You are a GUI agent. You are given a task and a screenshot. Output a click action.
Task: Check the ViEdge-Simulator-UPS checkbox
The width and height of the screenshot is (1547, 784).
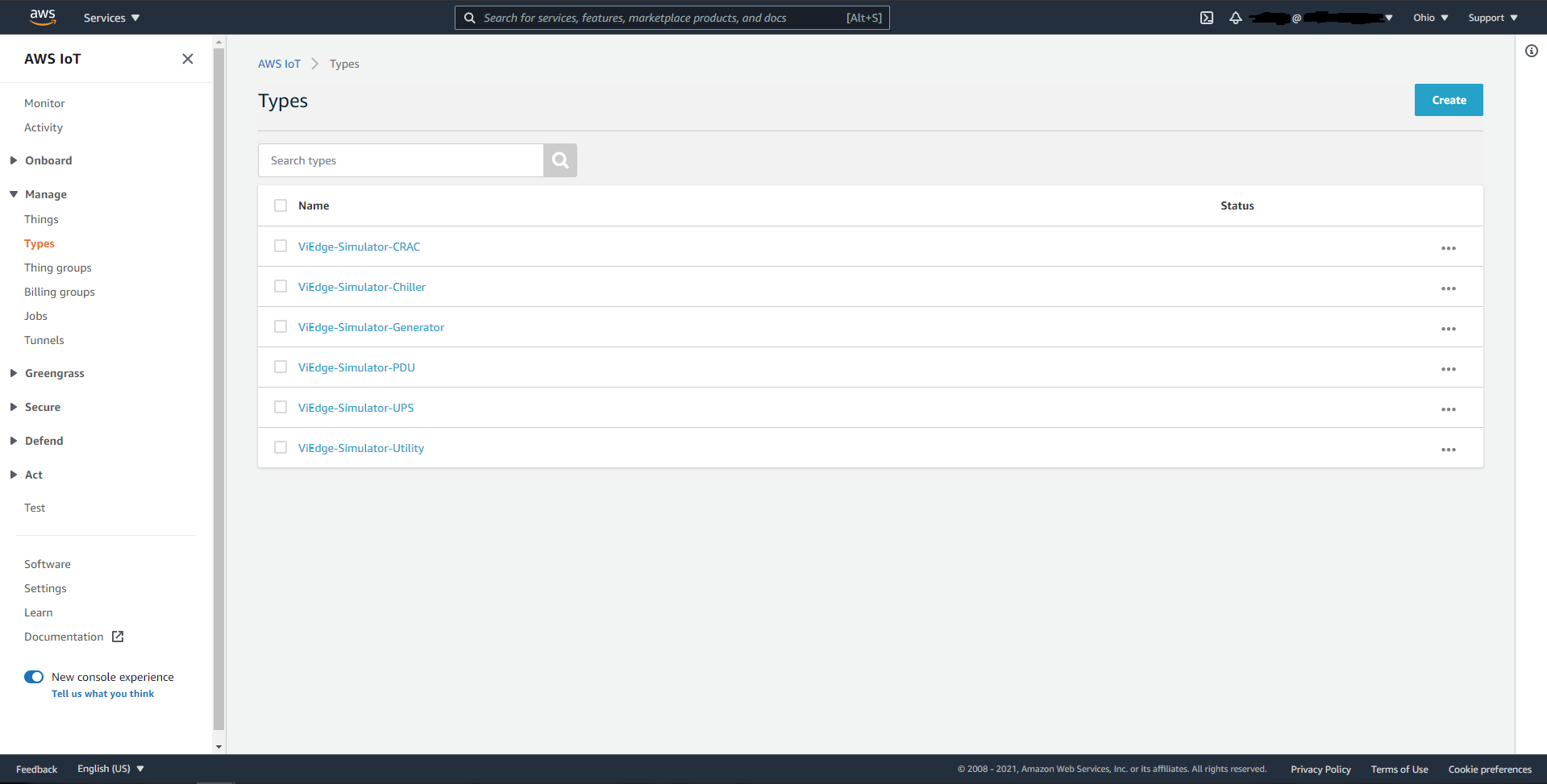coord(281,407)
